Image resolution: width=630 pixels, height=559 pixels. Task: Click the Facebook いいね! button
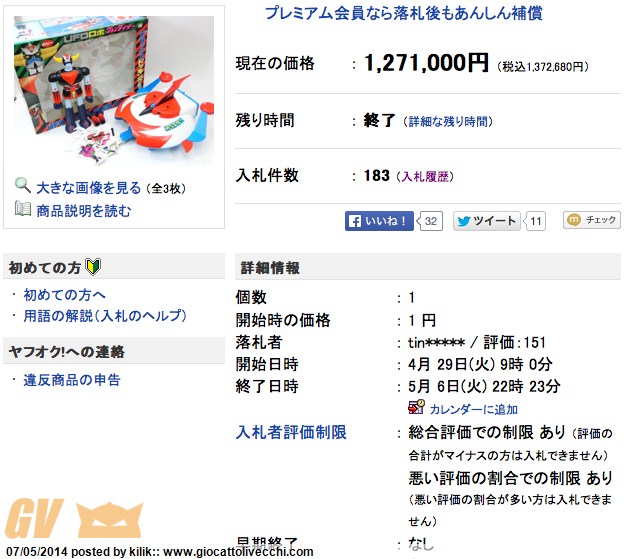click(379, 221)
